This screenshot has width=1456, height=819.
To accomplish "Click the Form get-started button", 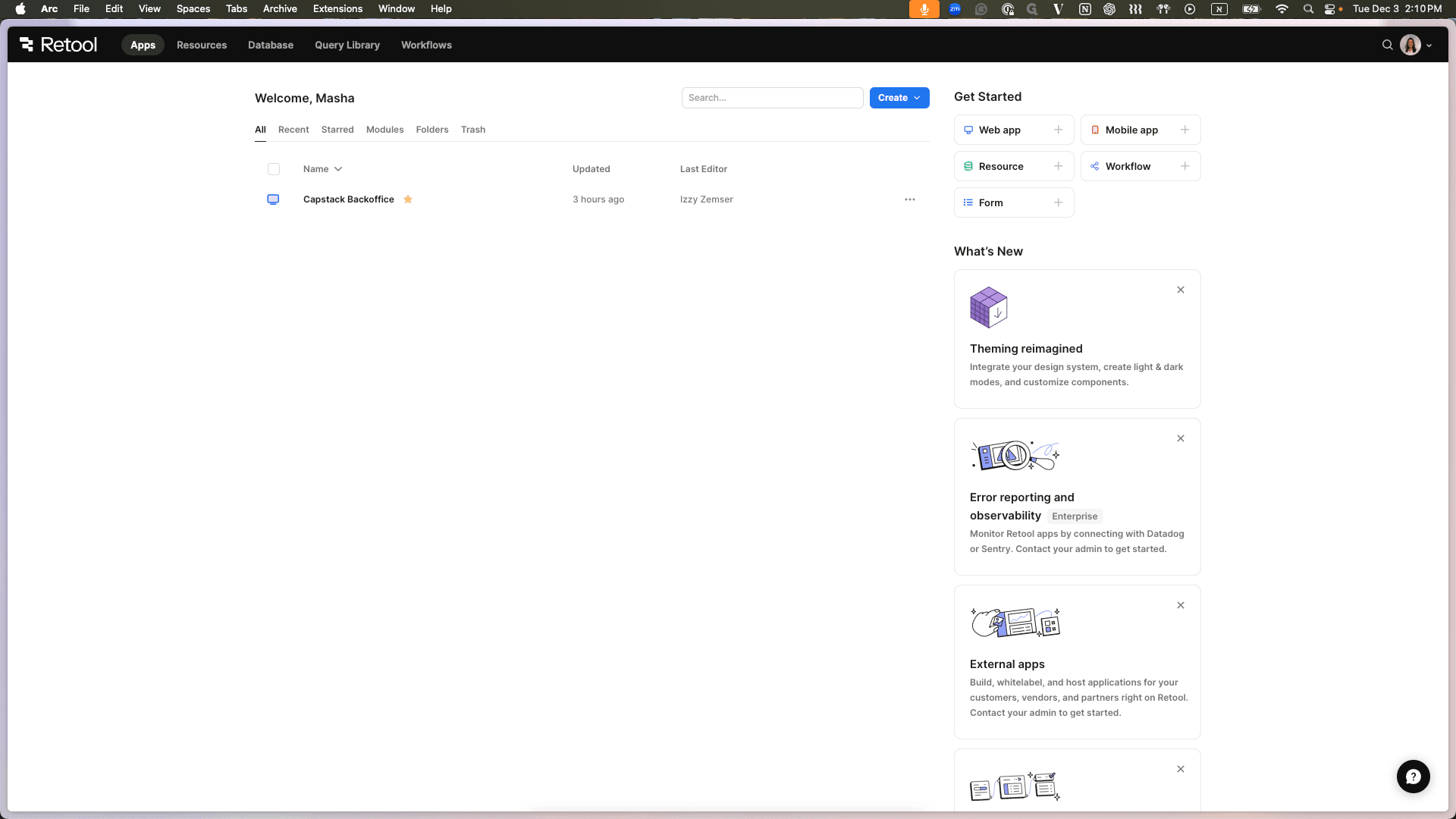I will (1014, 202).
